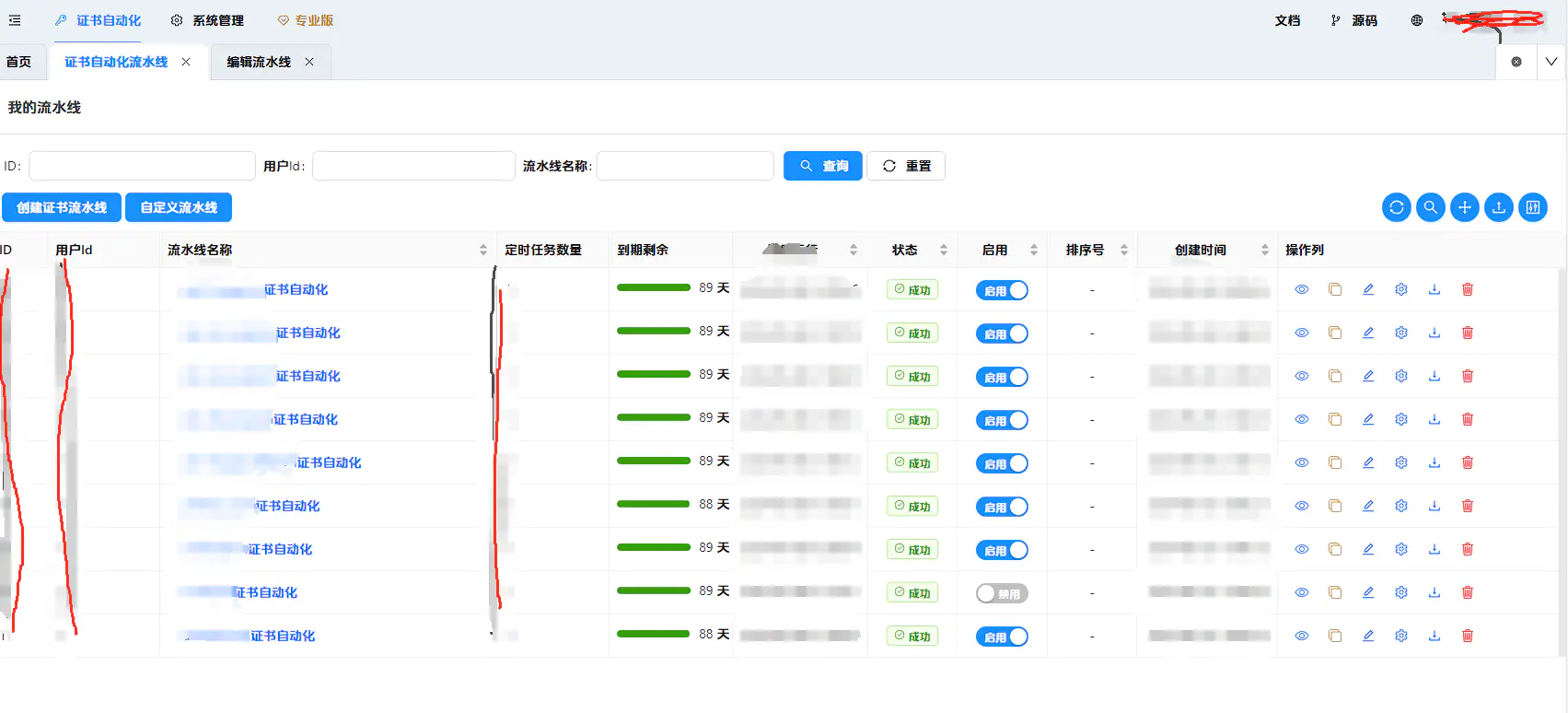This screenshot has height=713, width=1568.
Task: Click the pencil edit icon in second row
Action: point(1367,333)
